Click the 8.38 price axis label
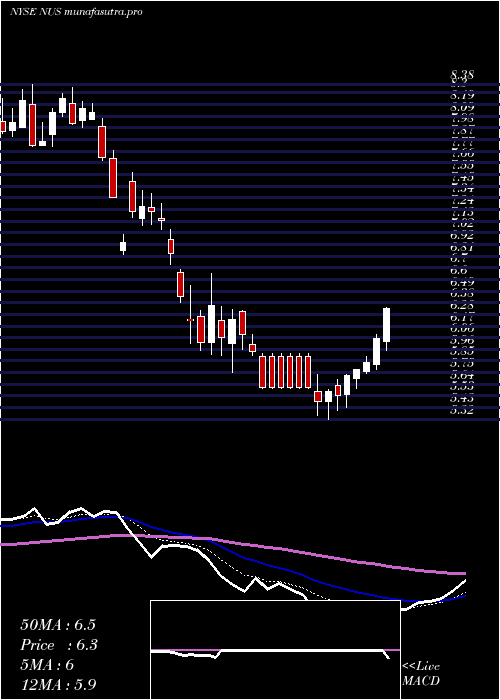The image size is (500, 700). 462,76
